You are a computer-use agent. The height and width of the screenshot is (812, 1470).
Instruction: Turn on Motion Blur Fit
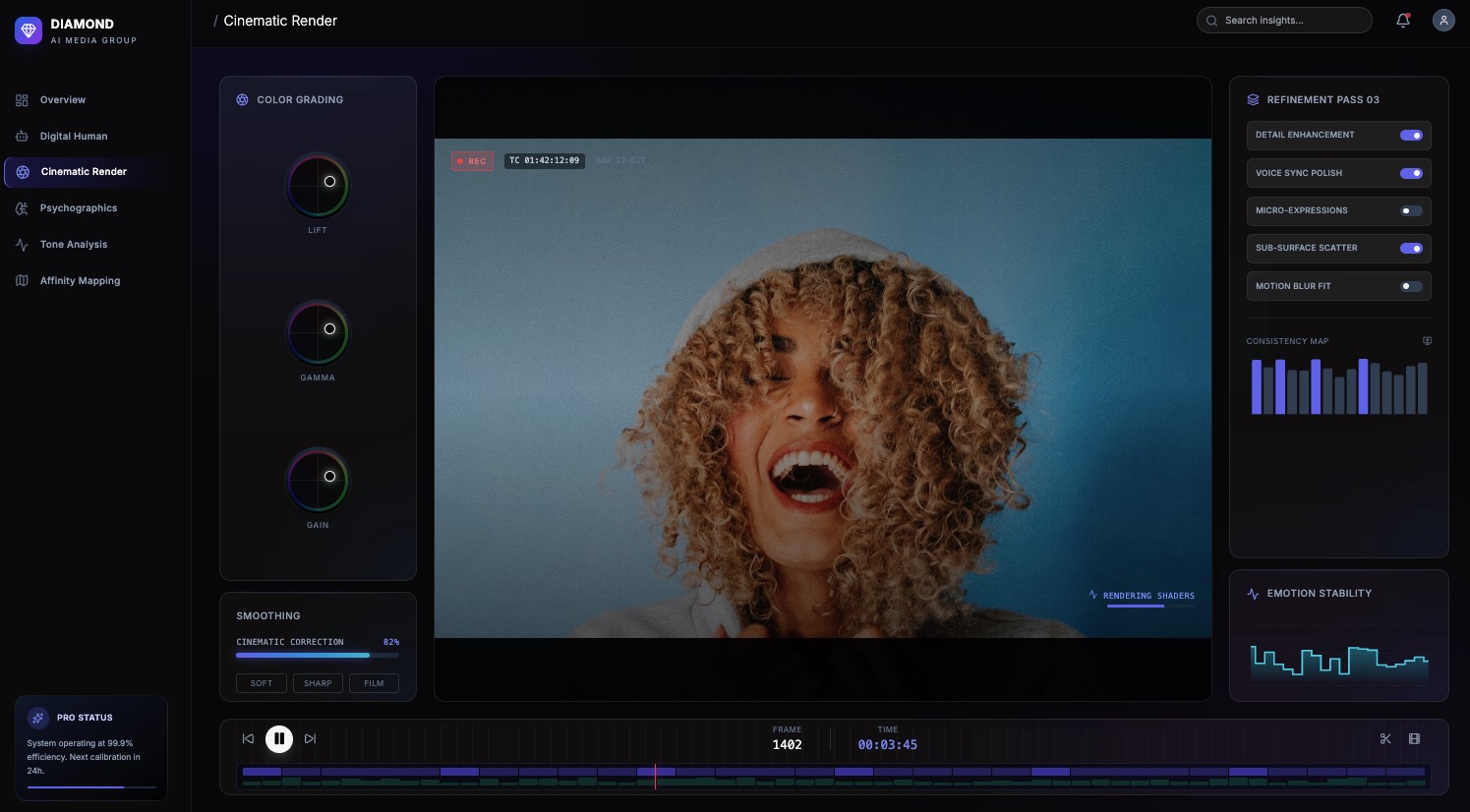1411,286
